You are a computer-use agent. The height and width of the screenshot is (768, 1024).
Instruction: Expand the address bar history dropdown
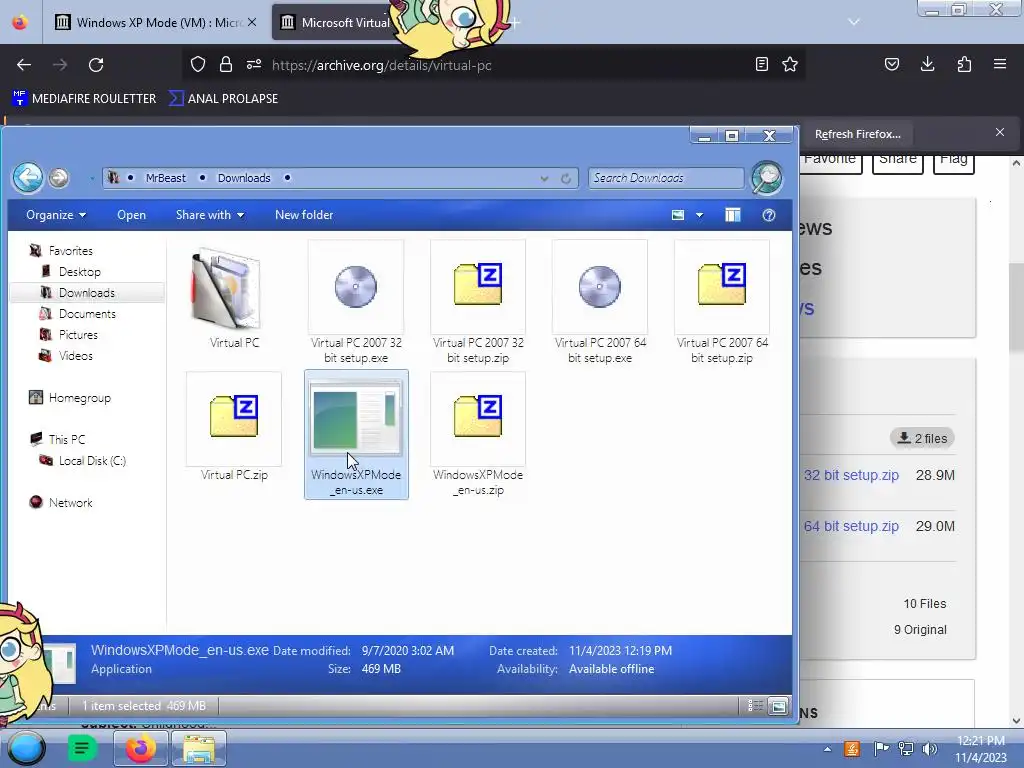[544, 178]
